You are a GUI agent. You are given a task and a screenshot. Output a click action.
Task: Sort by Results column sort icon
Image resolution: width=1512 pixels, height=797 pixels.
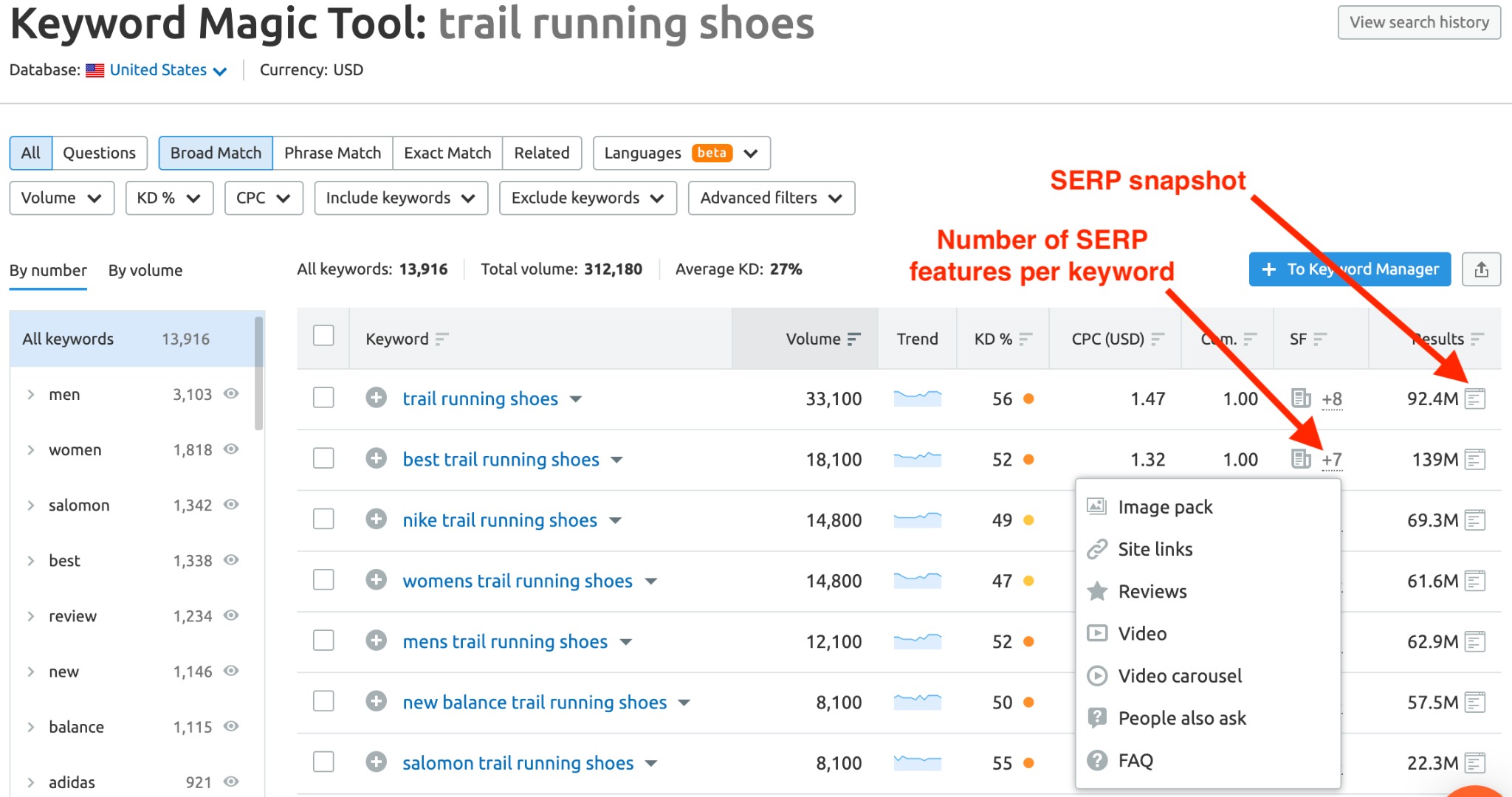(x=1477, y=339)
